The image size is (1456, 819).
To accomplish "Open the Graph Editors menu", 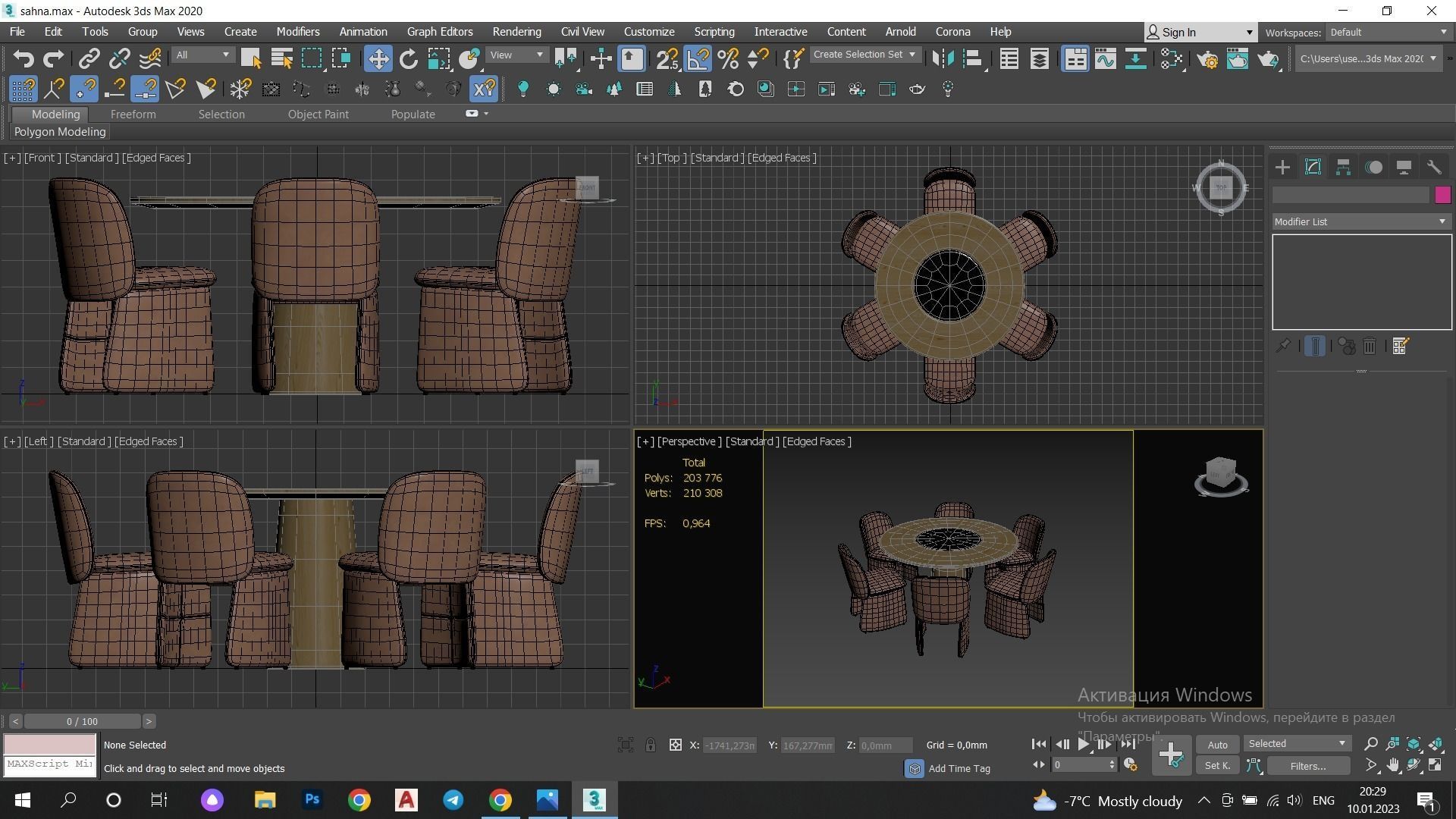I will pyautogui.click(x=440, y=32).
